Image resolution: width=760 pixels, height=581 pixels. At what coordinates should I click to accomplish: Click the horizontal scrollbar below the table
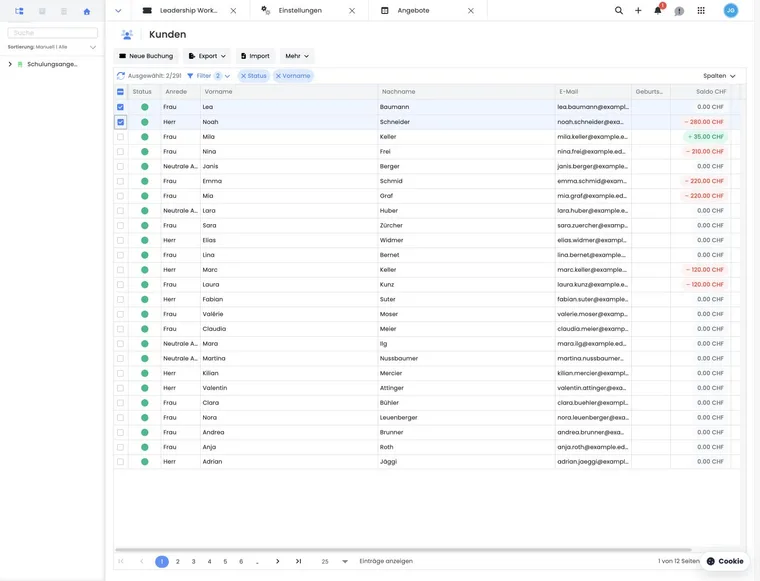click(x=403, y=550)
